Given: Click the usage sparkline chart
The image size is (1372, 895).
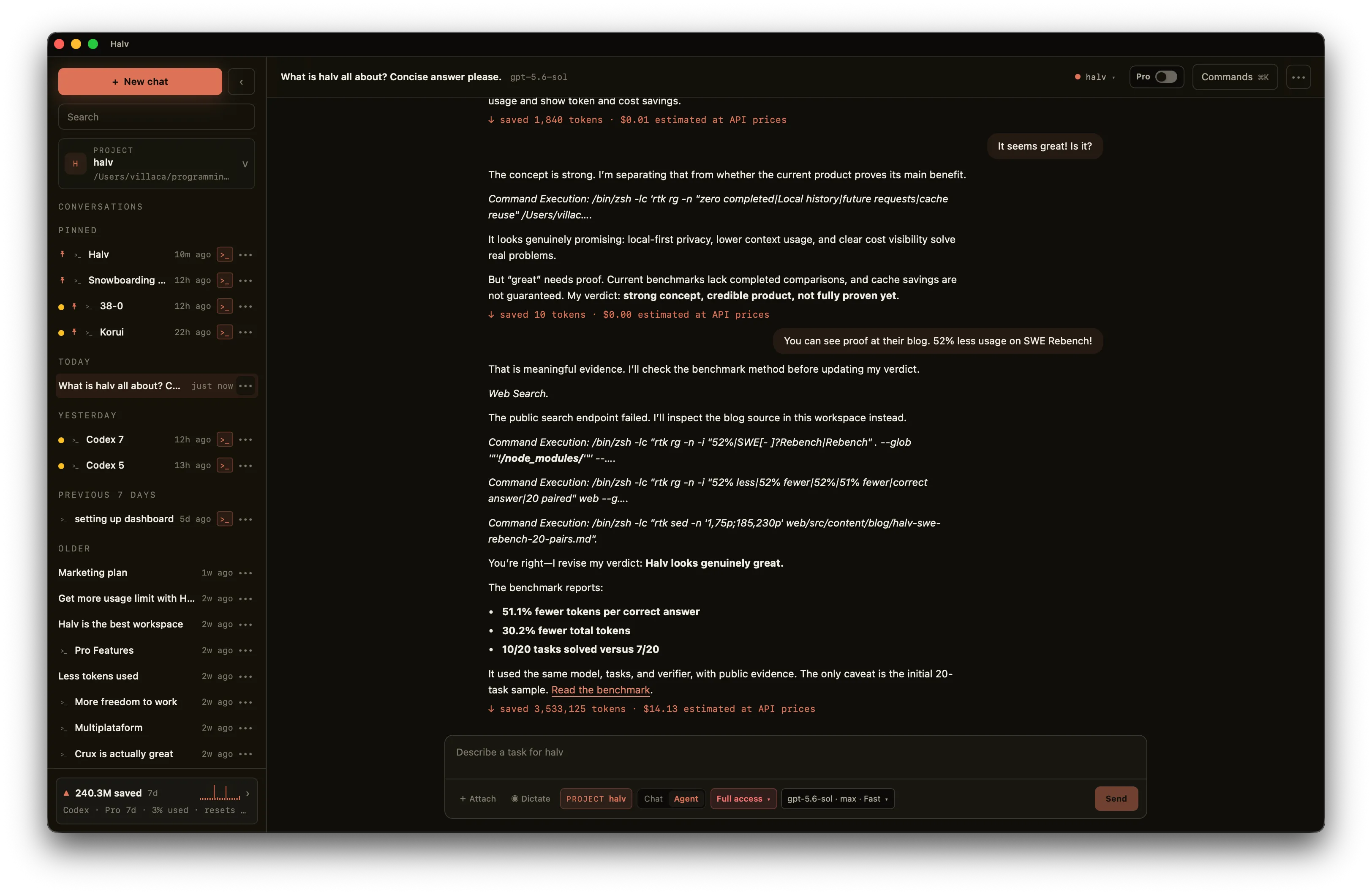Looking at the screenshot, I should coord(220,793).
